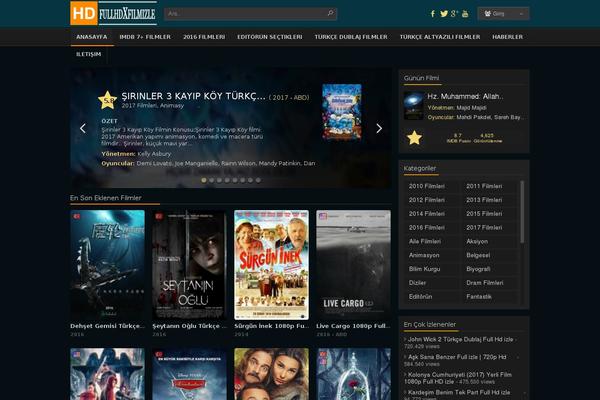Select the Belgesel category
The image size is (600, 400).
click(478, 255)
